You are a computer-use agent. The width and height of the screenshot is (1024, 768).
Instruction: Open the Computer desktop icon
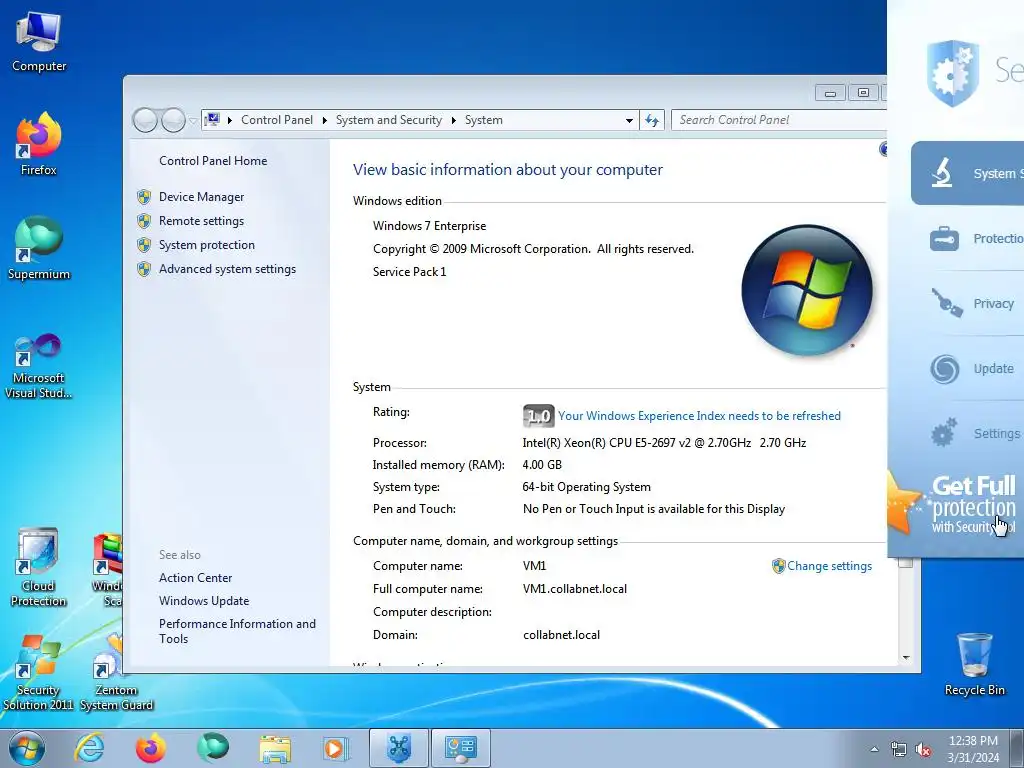(39, 41)
